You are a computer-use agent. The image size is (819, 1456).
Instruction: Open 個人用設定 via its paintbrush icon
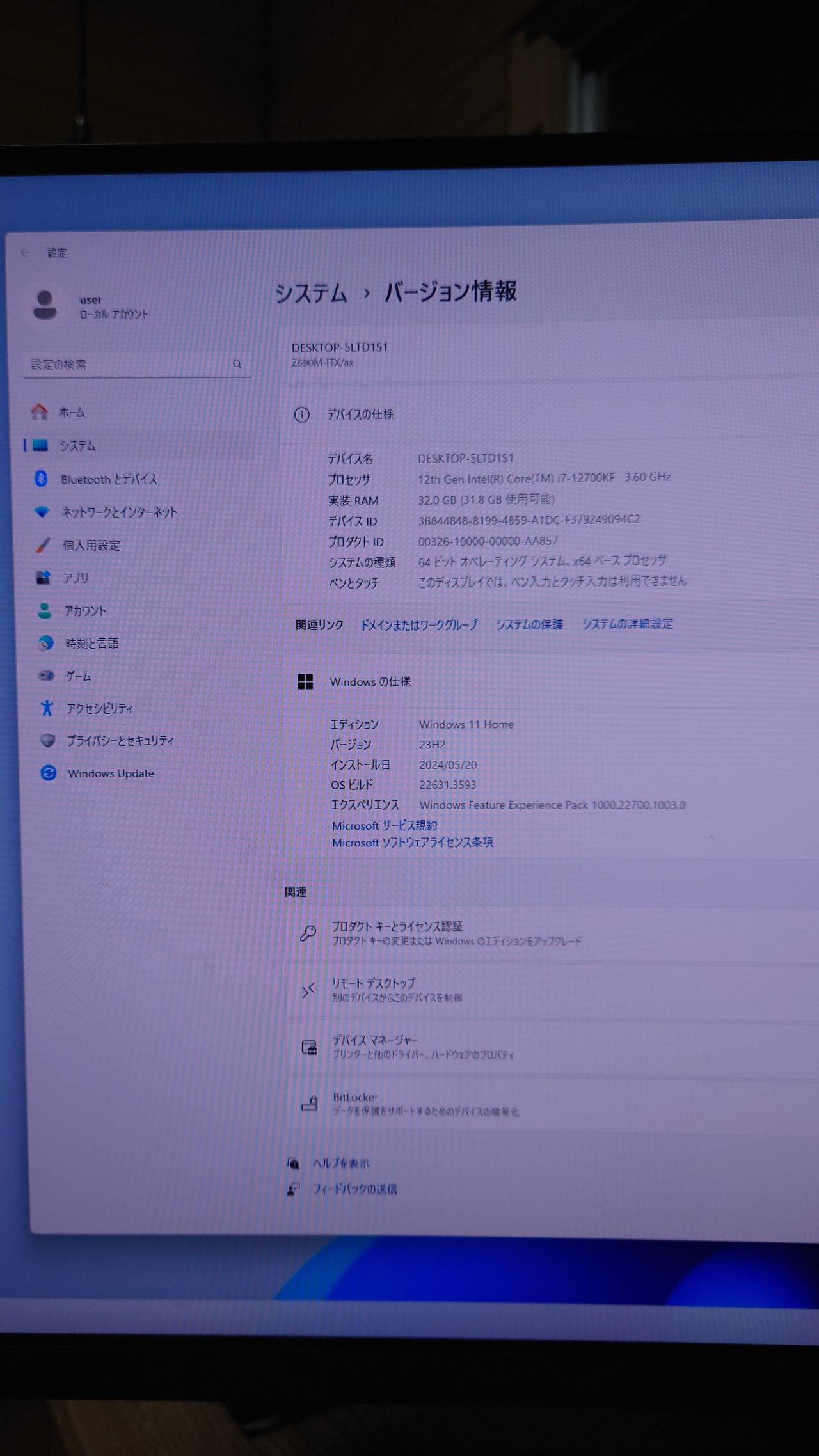pos(43,545)
